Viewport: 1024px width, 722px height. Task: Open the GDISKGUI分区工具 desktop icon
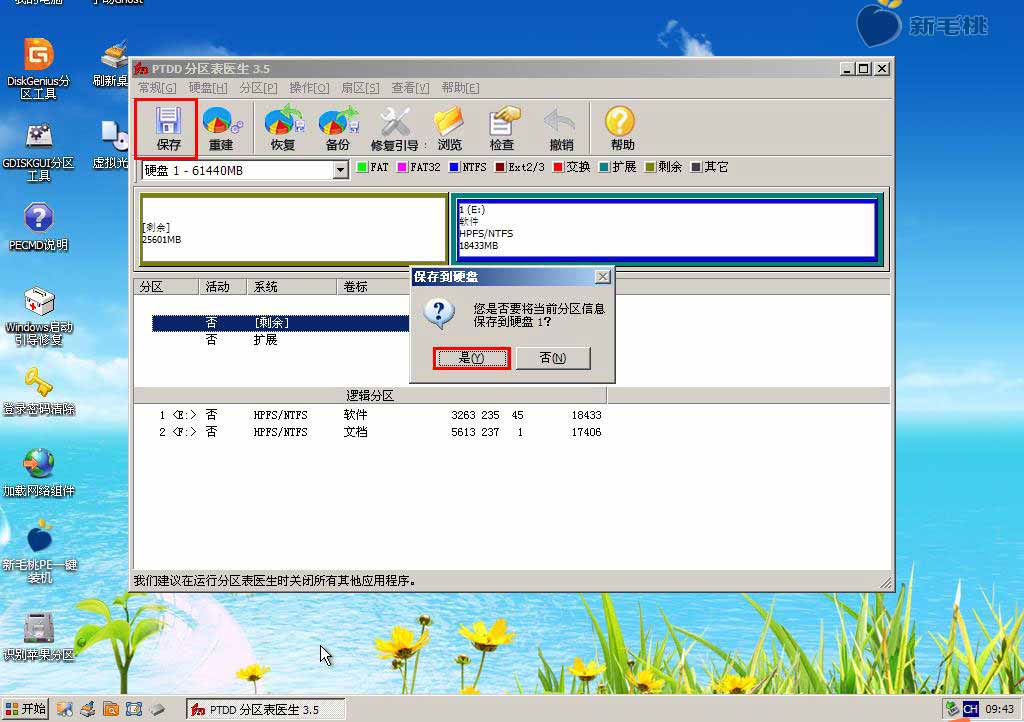(x=38, y=151)
